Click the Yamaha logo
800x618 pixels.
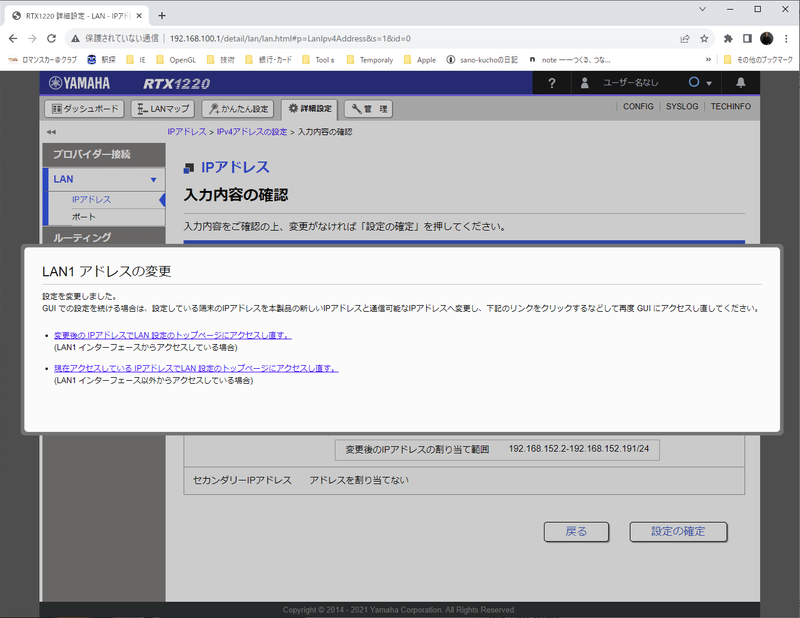(x=79, y=83)
